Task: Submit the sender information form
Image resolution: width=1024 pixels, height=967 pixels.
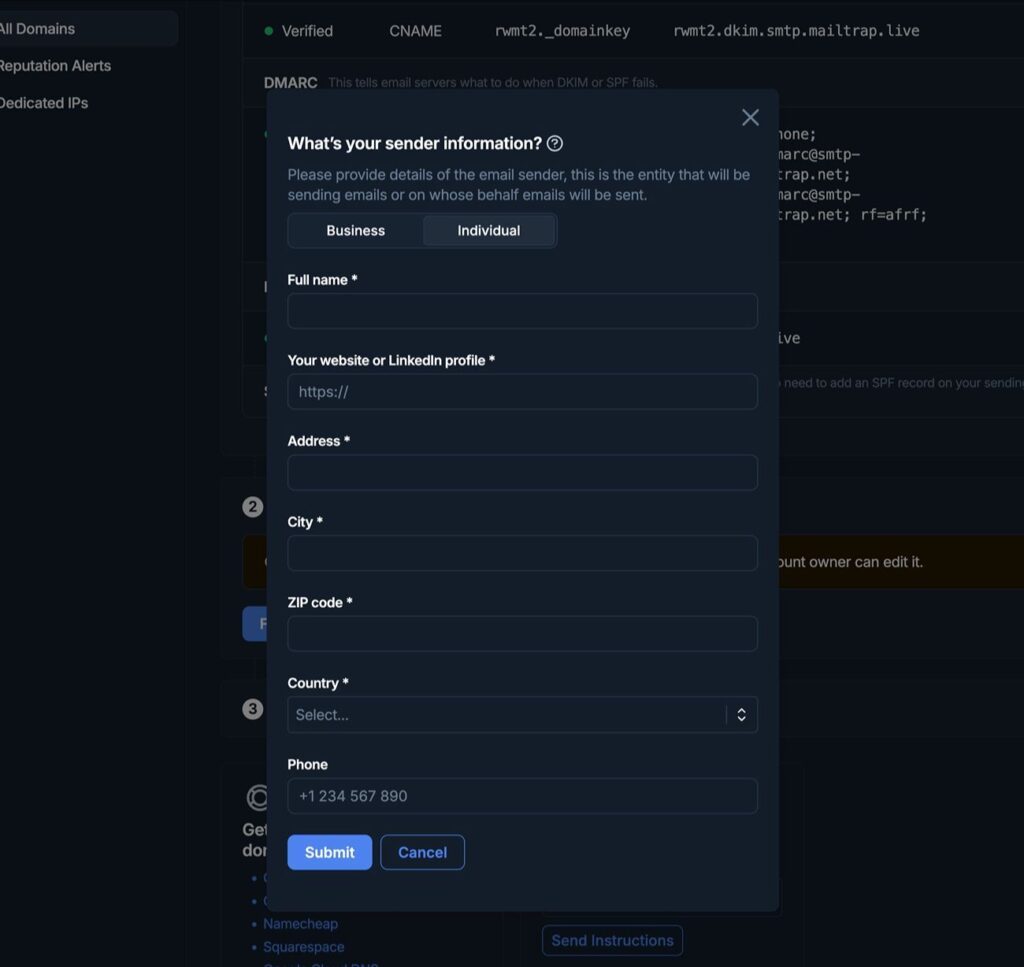Action: coord(330,852)
